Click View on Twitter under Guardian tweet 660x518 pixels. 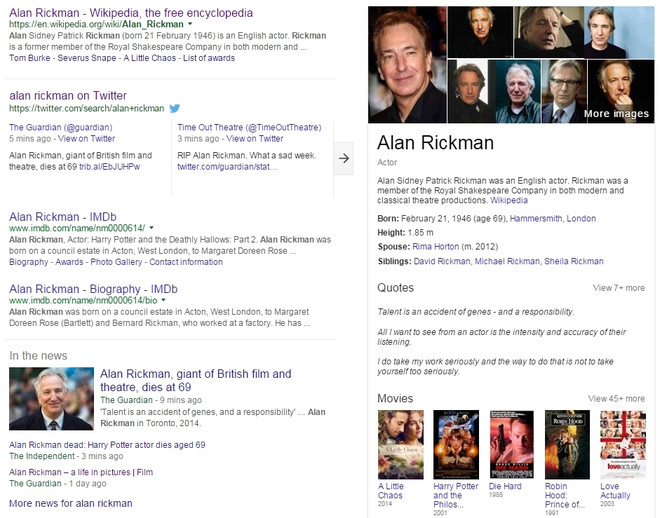86,138
